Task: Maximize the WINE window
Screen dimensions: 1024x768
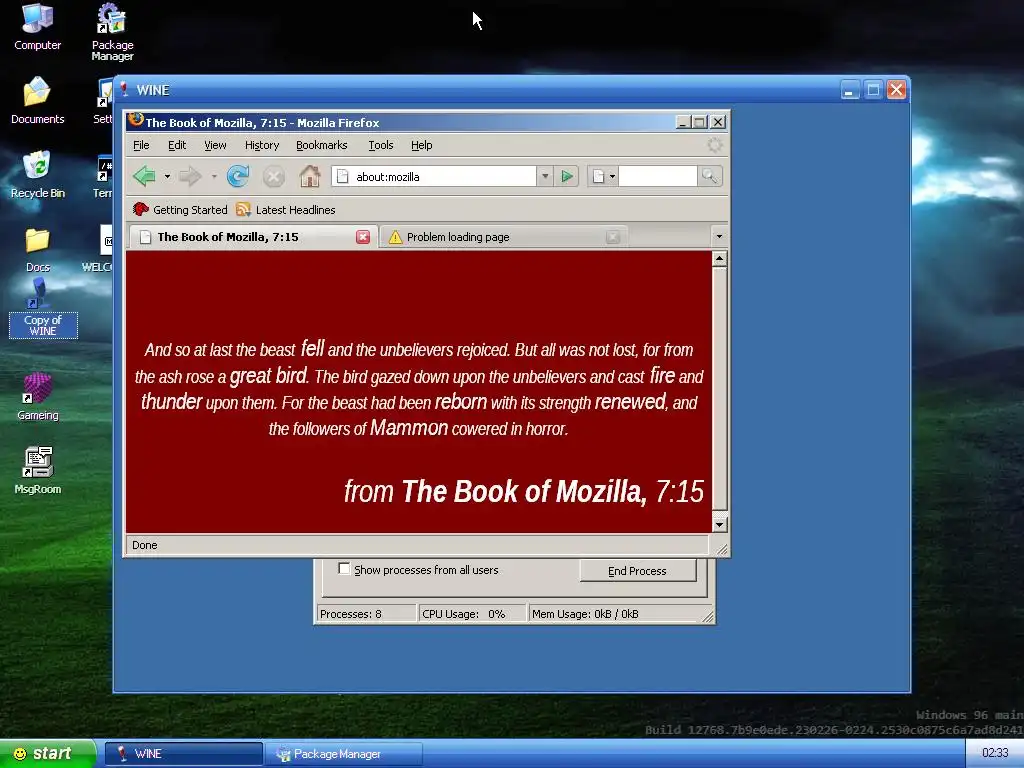Action: 873,89
